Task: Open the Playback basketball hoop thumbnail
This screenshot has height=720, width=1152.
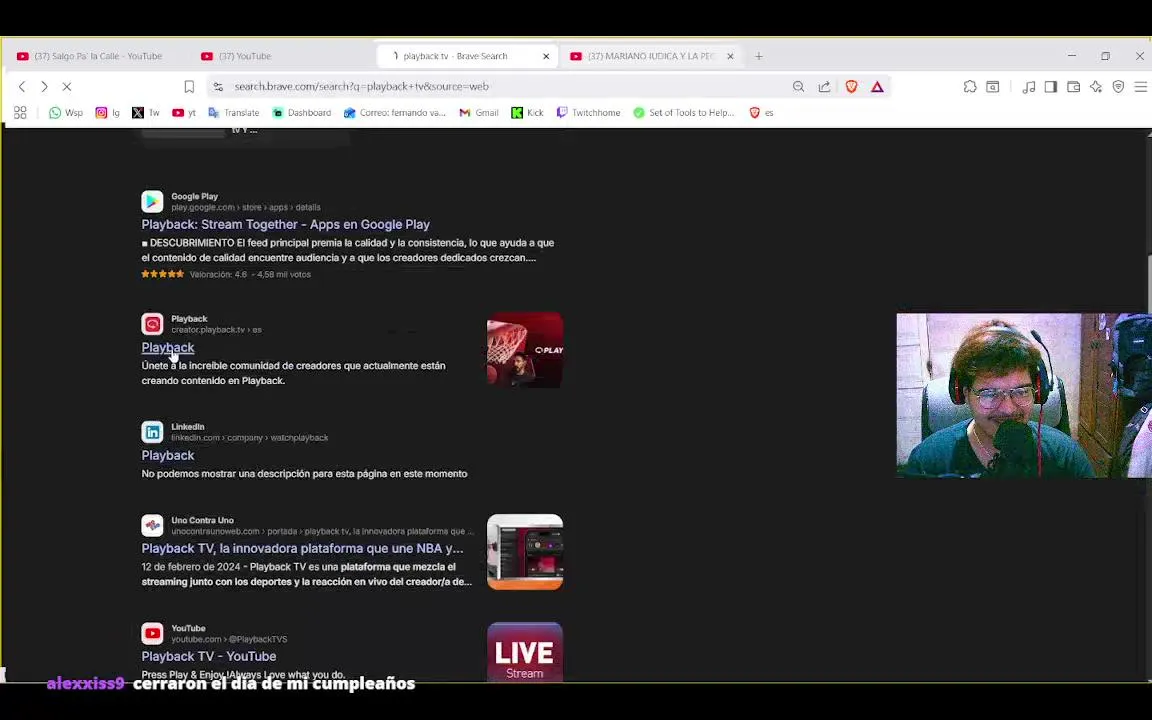Action: [525, 350]
